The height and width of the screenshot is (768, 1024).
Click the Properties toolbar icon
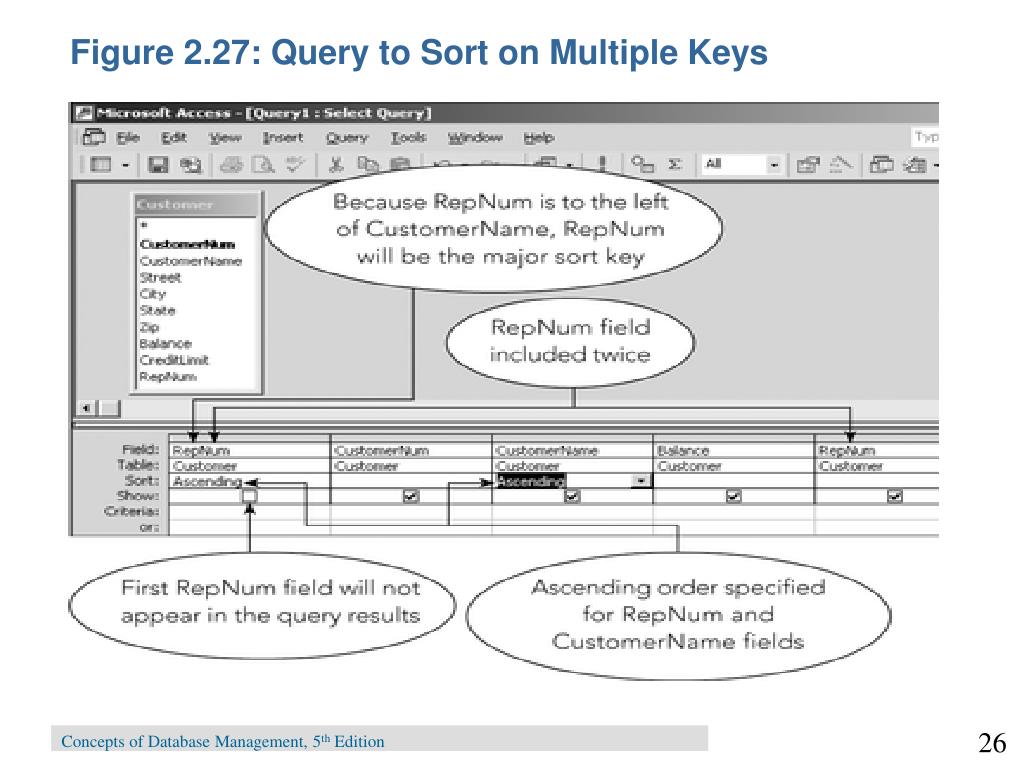pyautogui.click(x=808, y=165)
